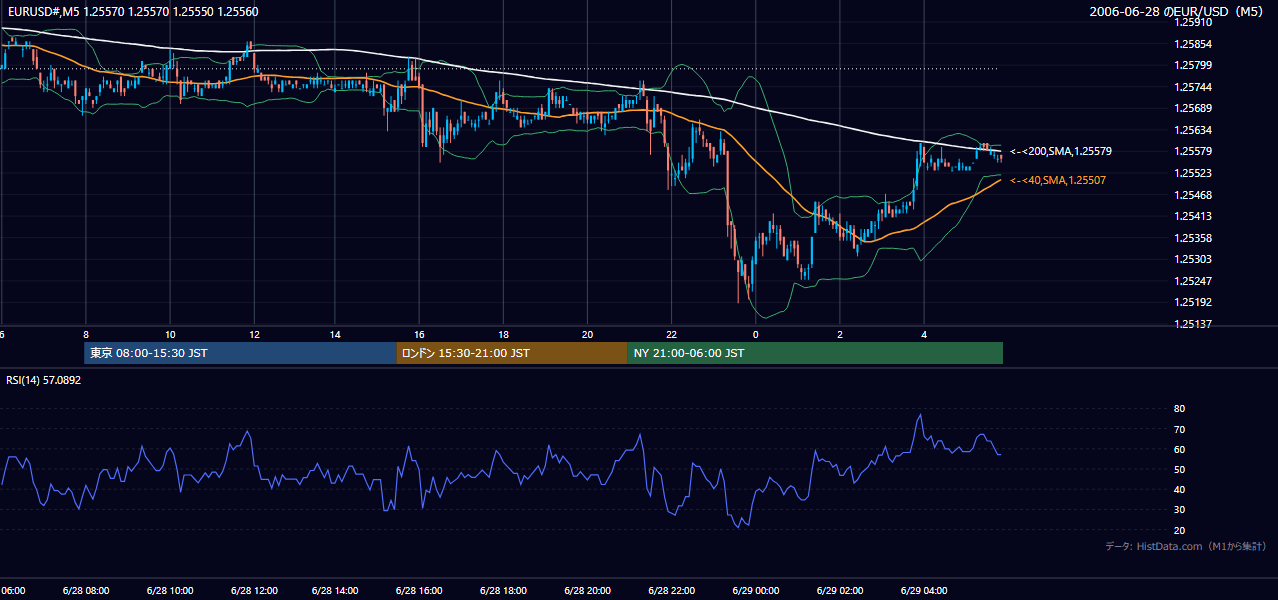The width and height of the screenshot is (1278, 600).
Task: Click price axis value 1.25910
Action: (x=1193, y=22)
